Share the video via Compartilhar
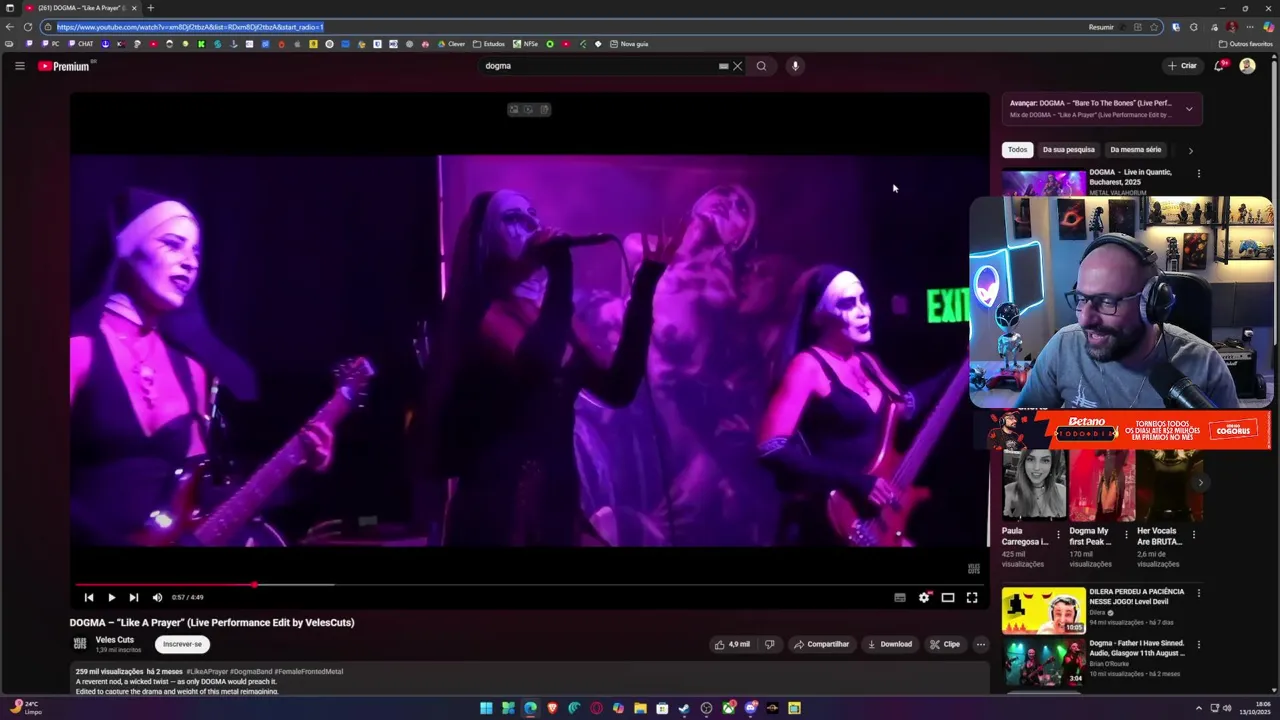Image resolution: width=1280 pixels, height=720 pixels. (x=821, y=644)
